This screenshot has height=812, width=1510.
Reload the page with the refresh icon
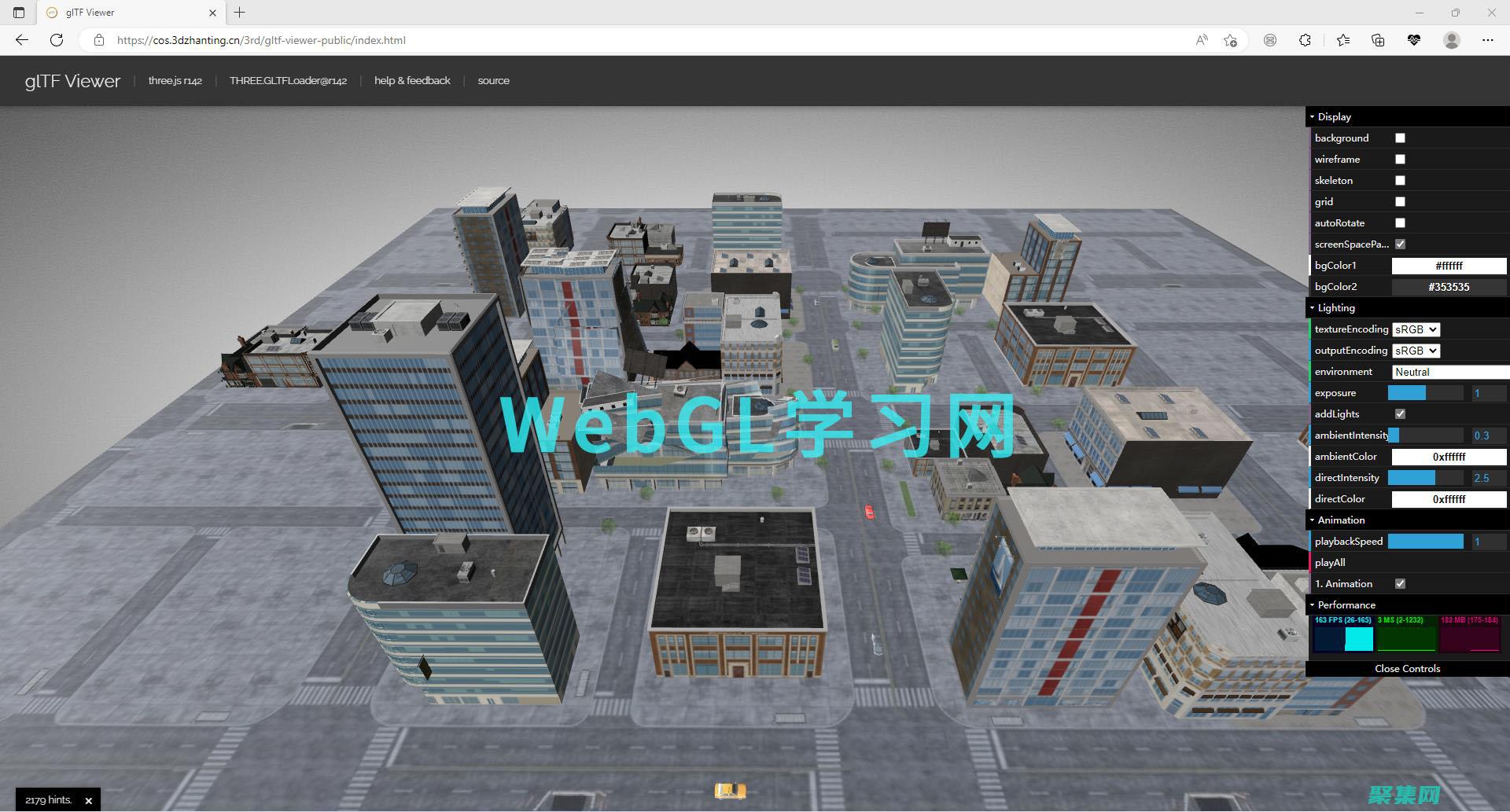coord(56,40)
